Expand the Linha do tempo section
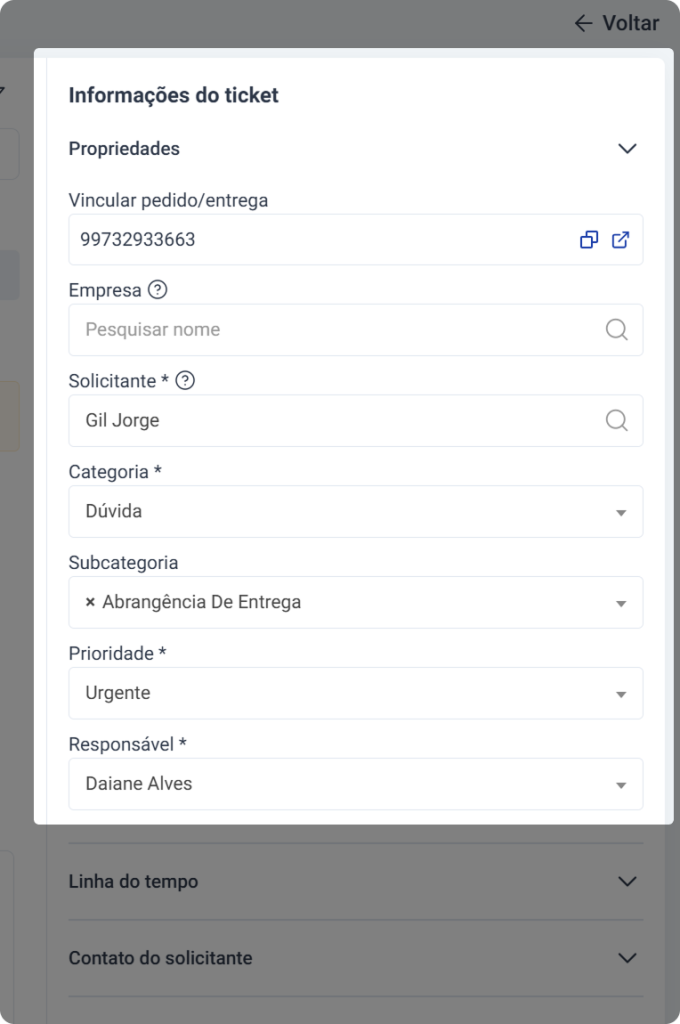 (628, 881)
